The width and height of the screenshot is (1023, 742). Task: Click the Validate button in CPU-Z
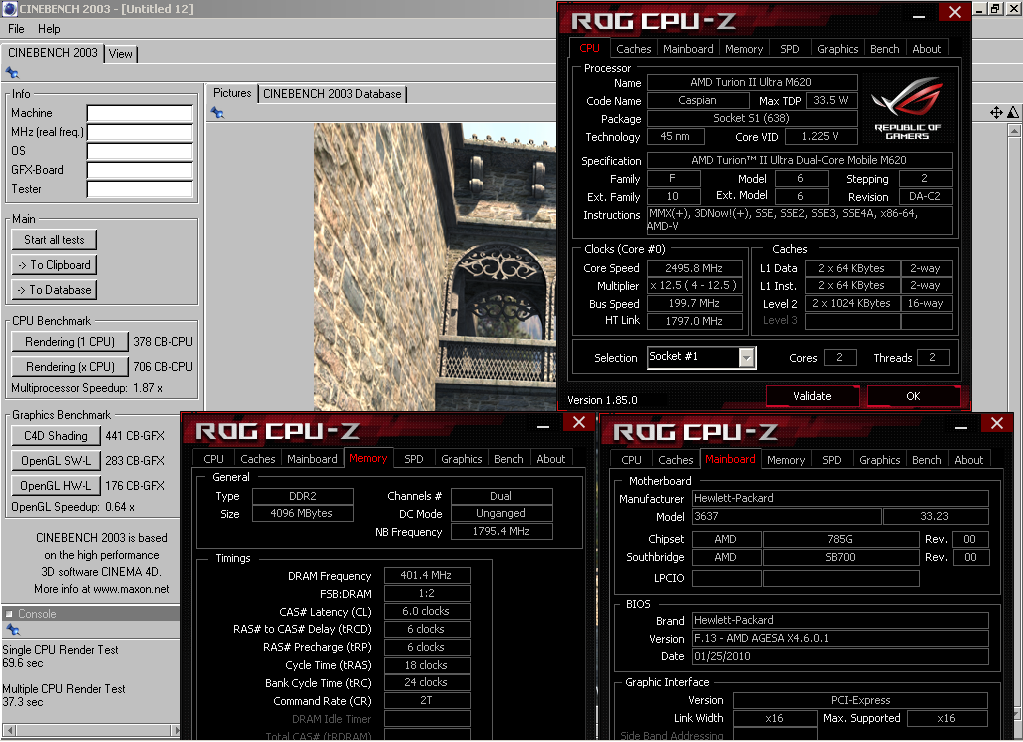pos(812,396)
